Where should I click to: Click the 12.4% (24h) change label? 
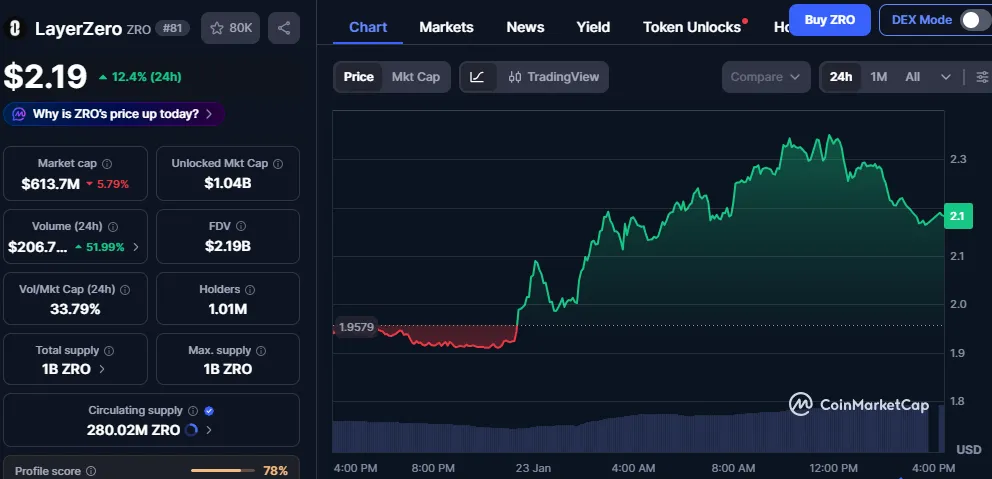pos(140,77)
